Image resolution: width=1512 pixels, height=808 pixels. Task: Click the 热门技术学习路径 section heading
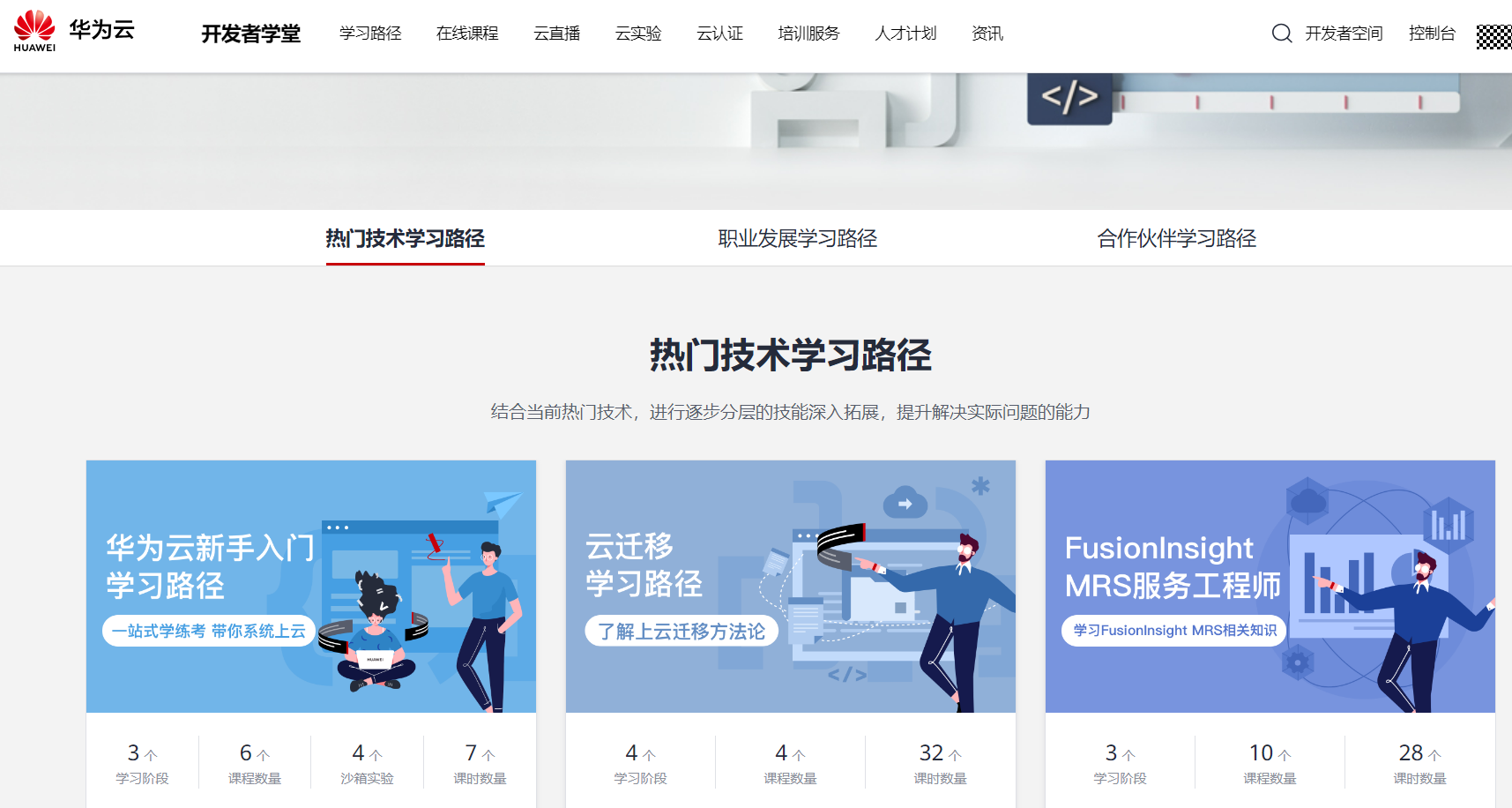coord(791,355)
